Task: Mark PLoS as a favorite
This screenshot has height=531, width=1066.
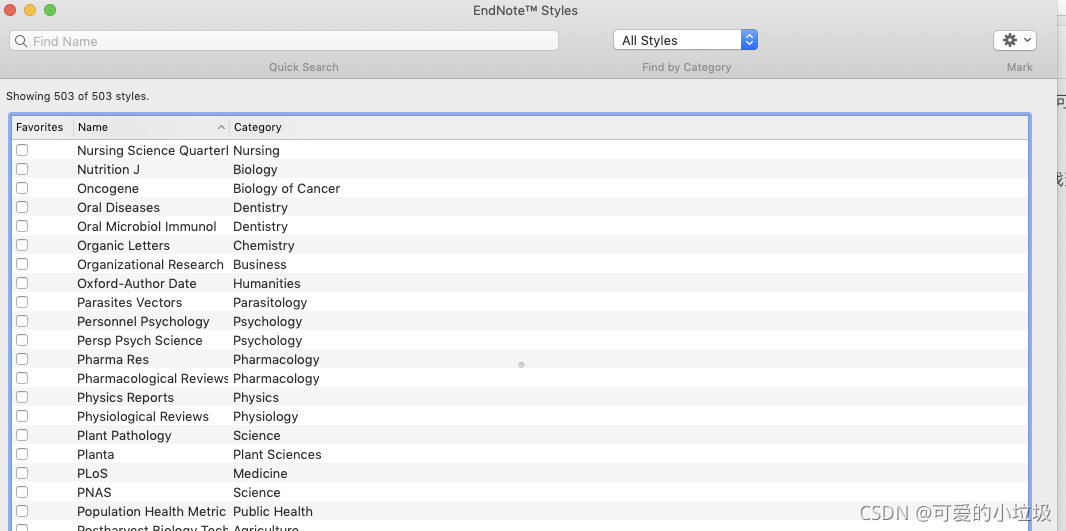Action: [x=22, y=473]
